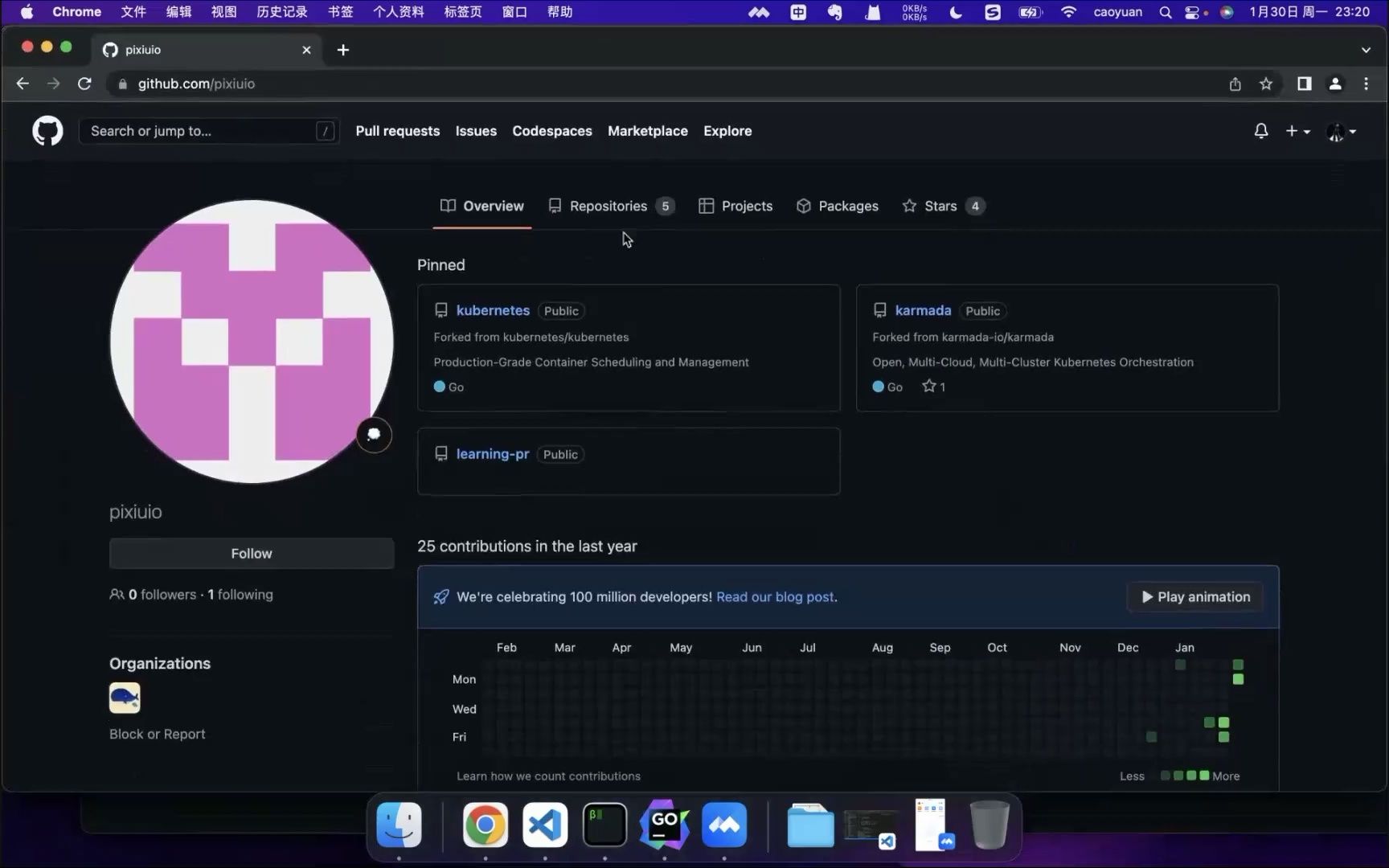The width and height of the screenshot is (1389, 868).
Task: Go back to the previous page
Action: [x=23, y=84]
